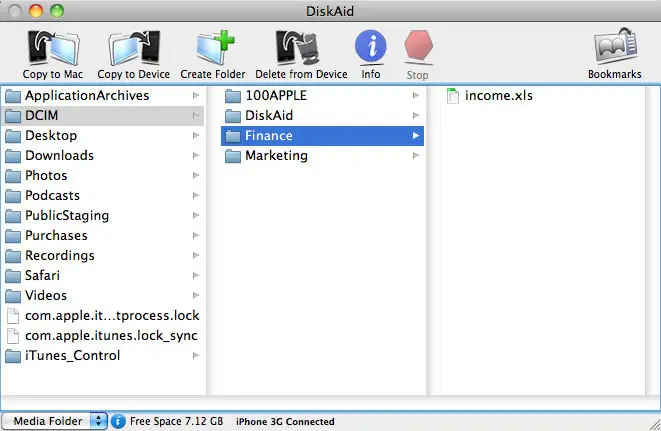This screenshot has width=661, height=431.
Task: Click the DiskAid folder icon
Action: 233,116
